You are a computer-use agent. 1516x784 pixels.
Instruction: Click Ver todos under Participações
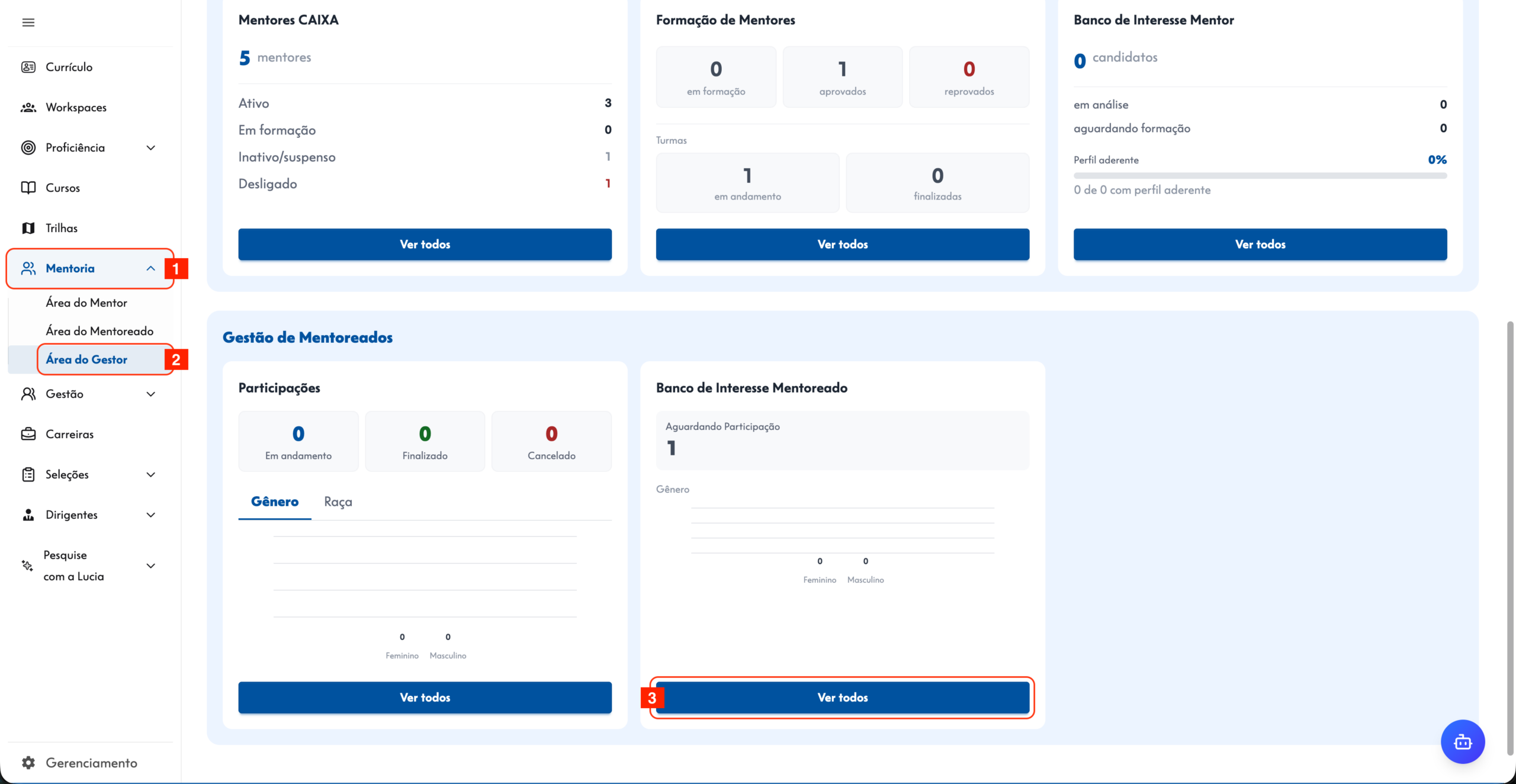click(425, 698)
